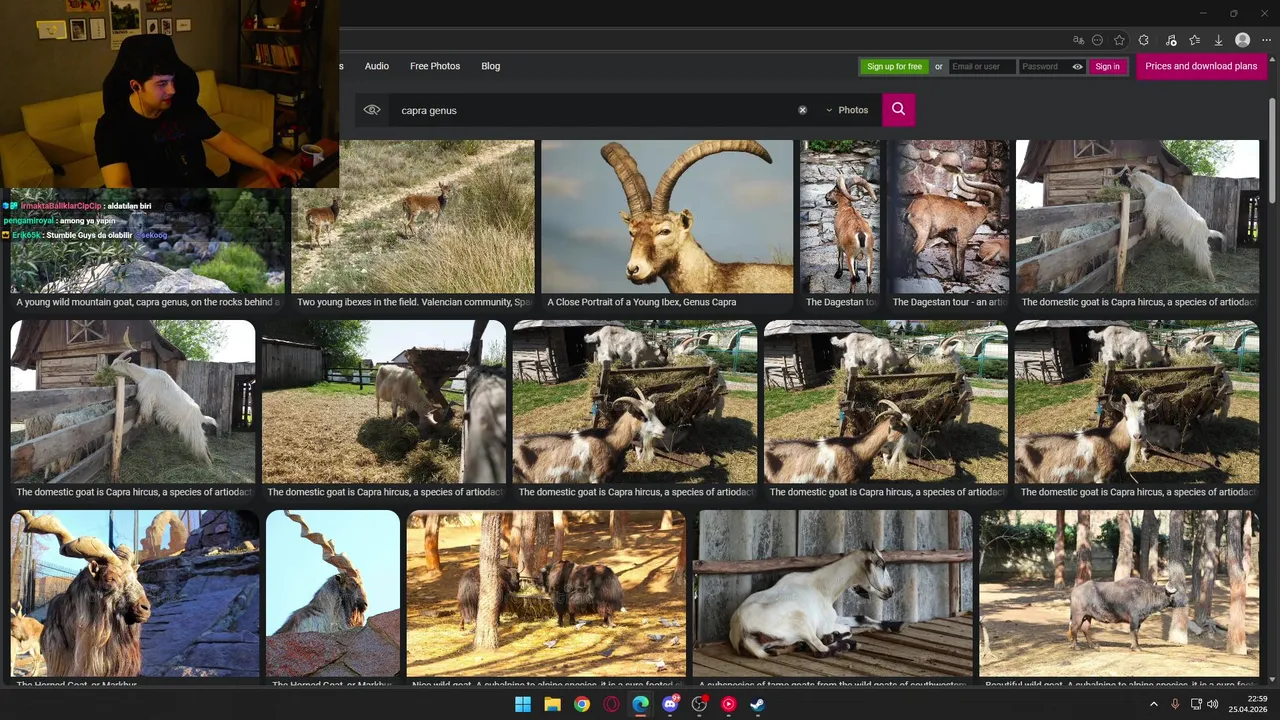Click the network tray icon
This screenshot has height=720, width=1280.
(x=1196, y=704)
